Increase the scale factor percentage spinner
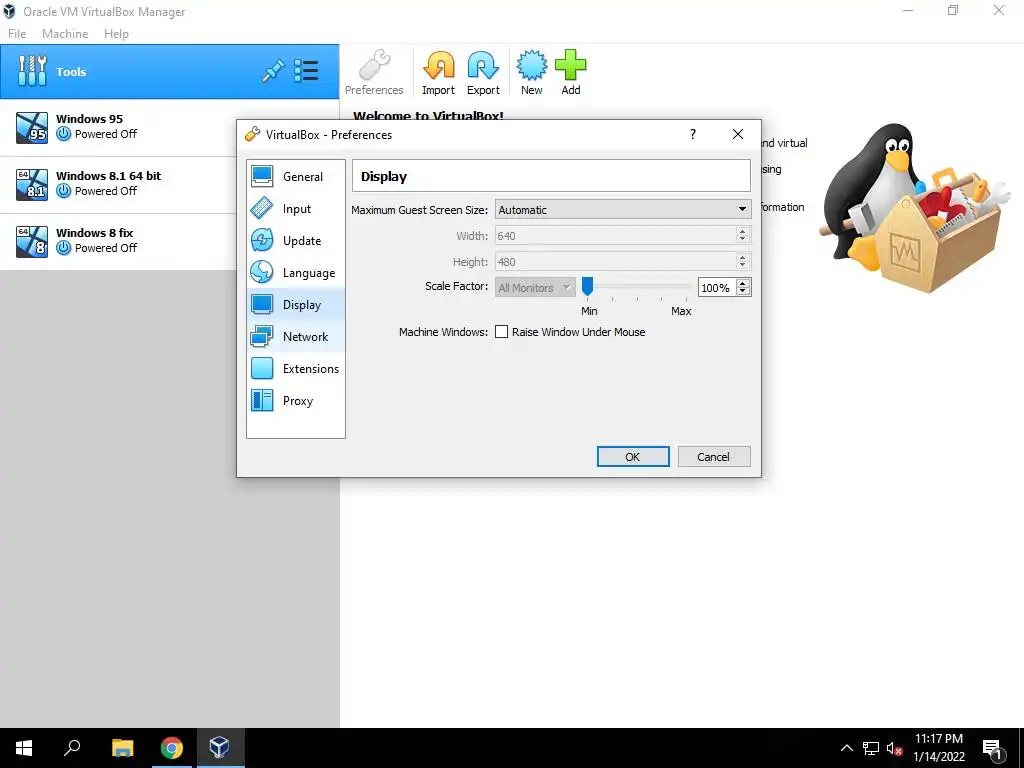The image size is (1024, 768). coord(743,283)
